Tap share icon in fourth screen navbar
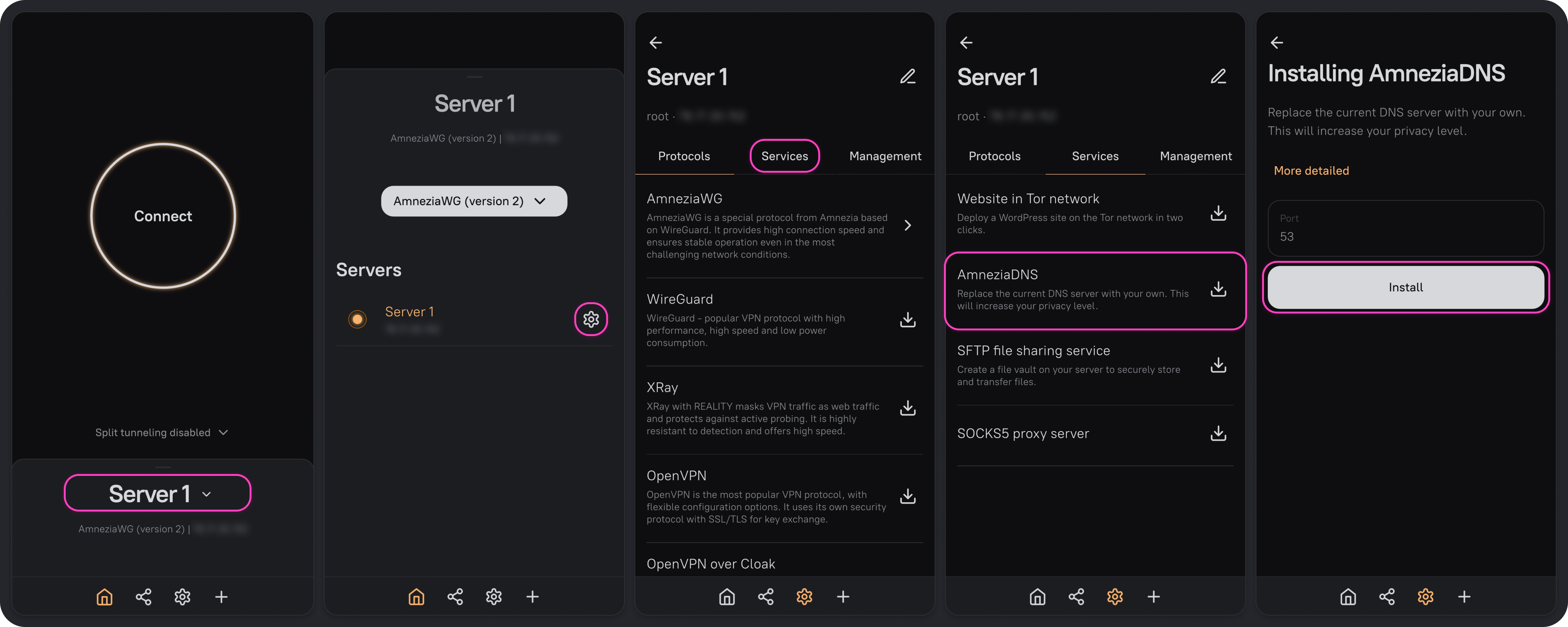The height and width of the screenshot is (627, 1568). point(1076,597)
